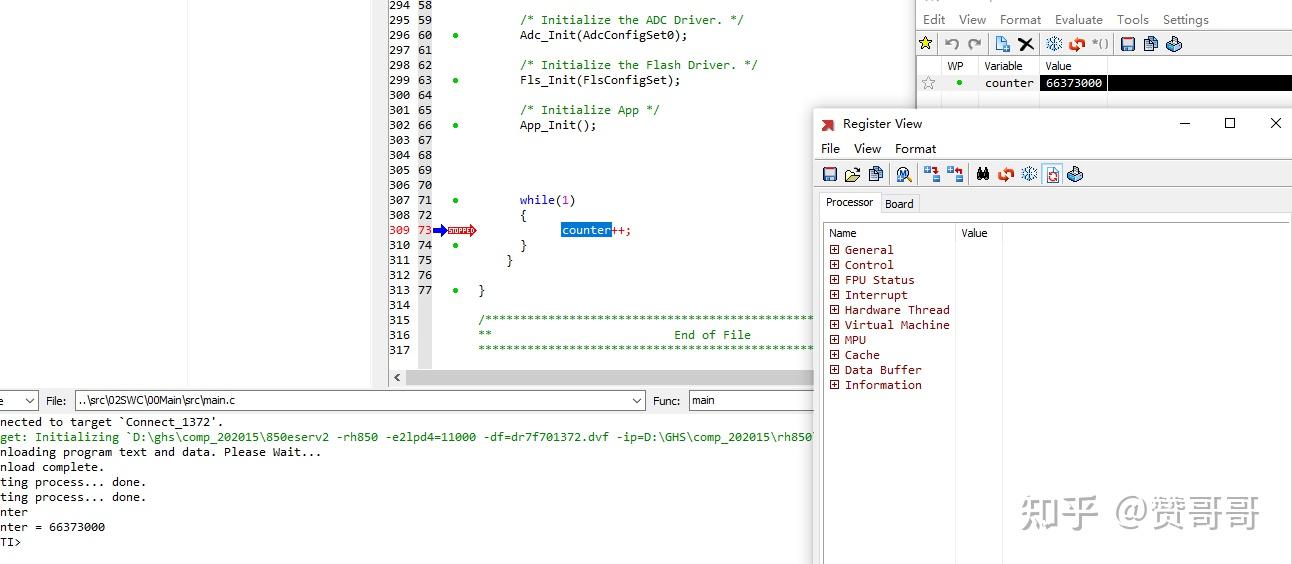Image resolution: width=1292 pixels, height=564 pixels.
Task: Expand the FPU Status register group
Action: [x=834, y=280]
